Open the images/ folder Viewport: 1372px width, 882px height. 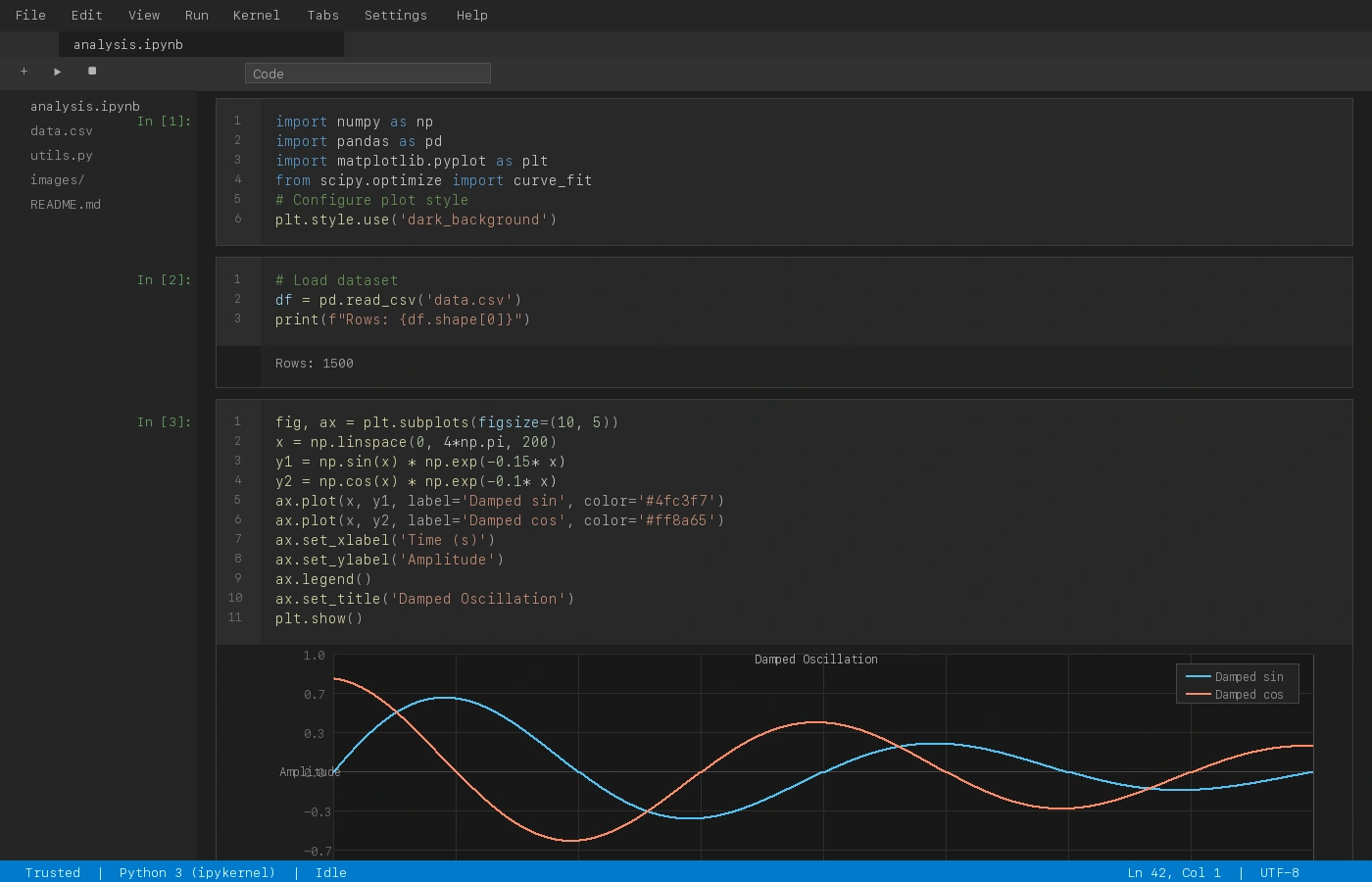click(x=57, y=179)
